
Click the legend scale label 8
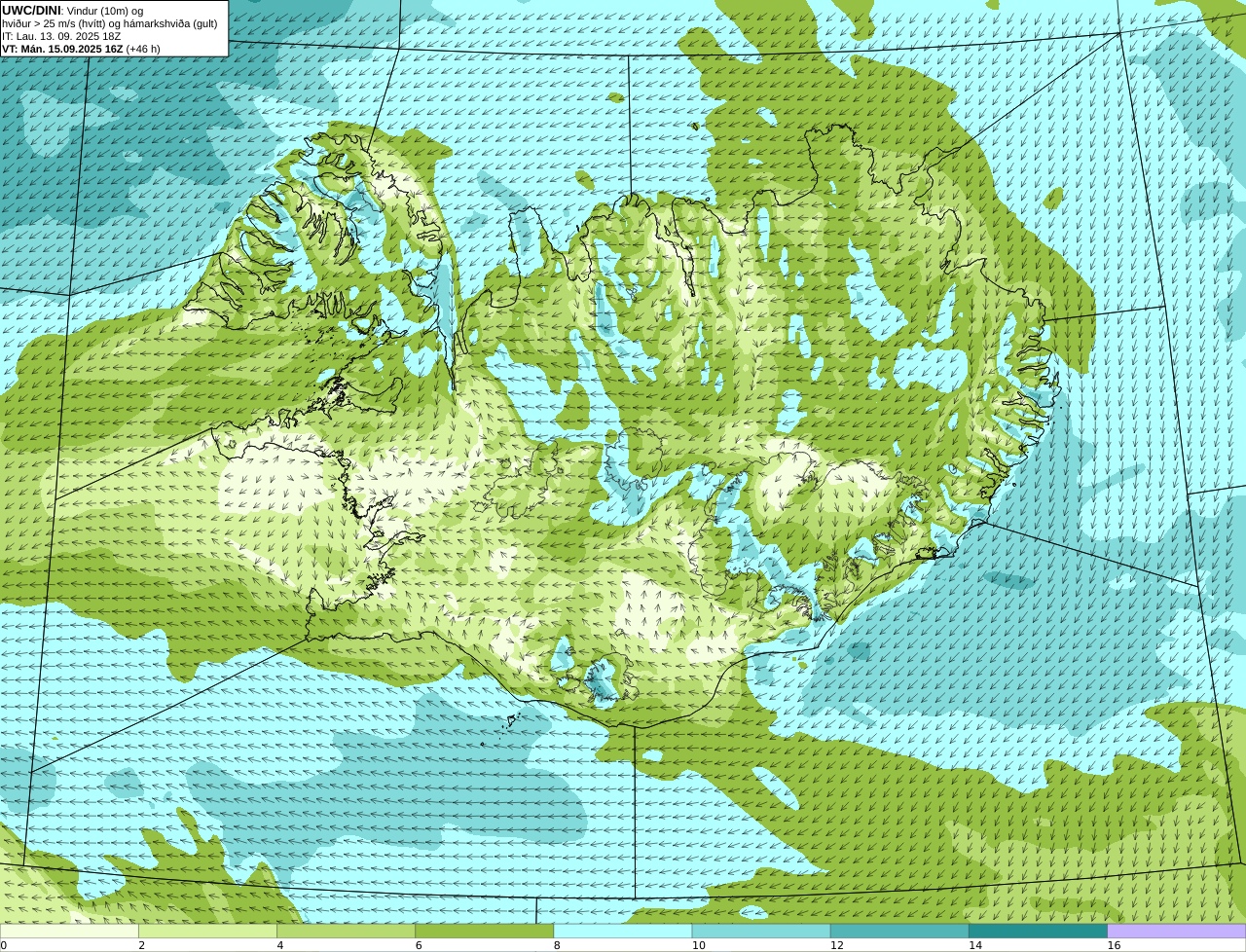[557, 945]
